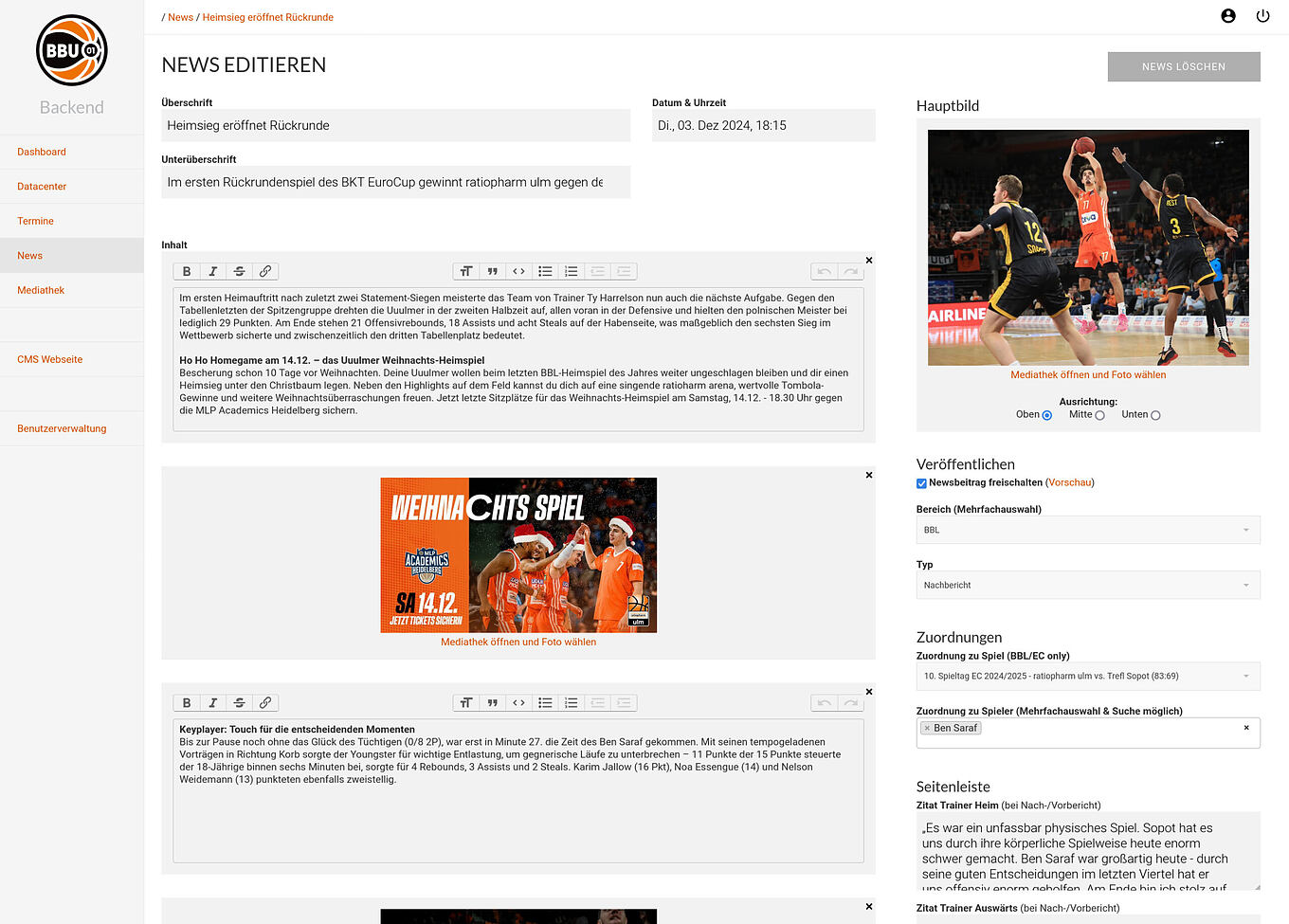
Task: Apply a blockquote in the text editor
Action: coord(492,271)
